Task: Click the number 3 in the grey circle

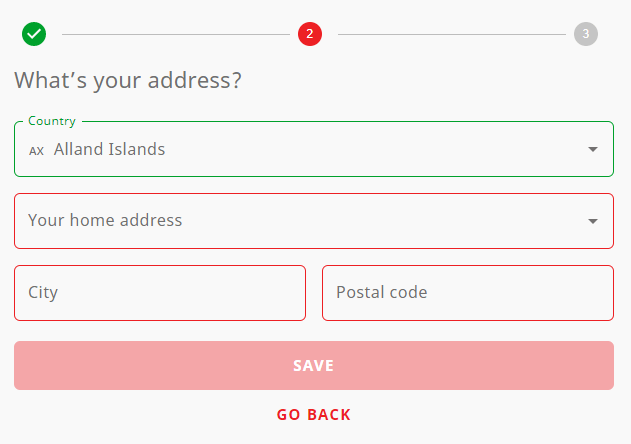Action: pyautogui.click(x=586, y=34)
